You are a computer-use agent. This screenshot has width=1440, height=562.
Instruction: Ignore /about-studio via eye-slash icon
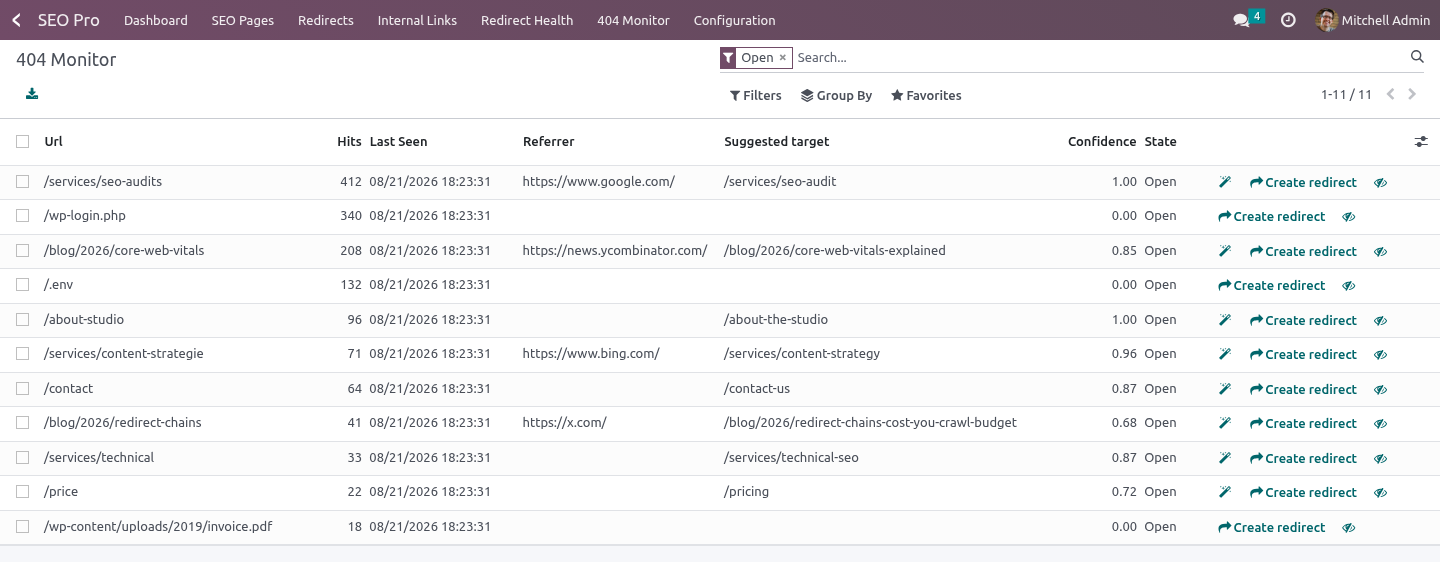point(1381,320)
